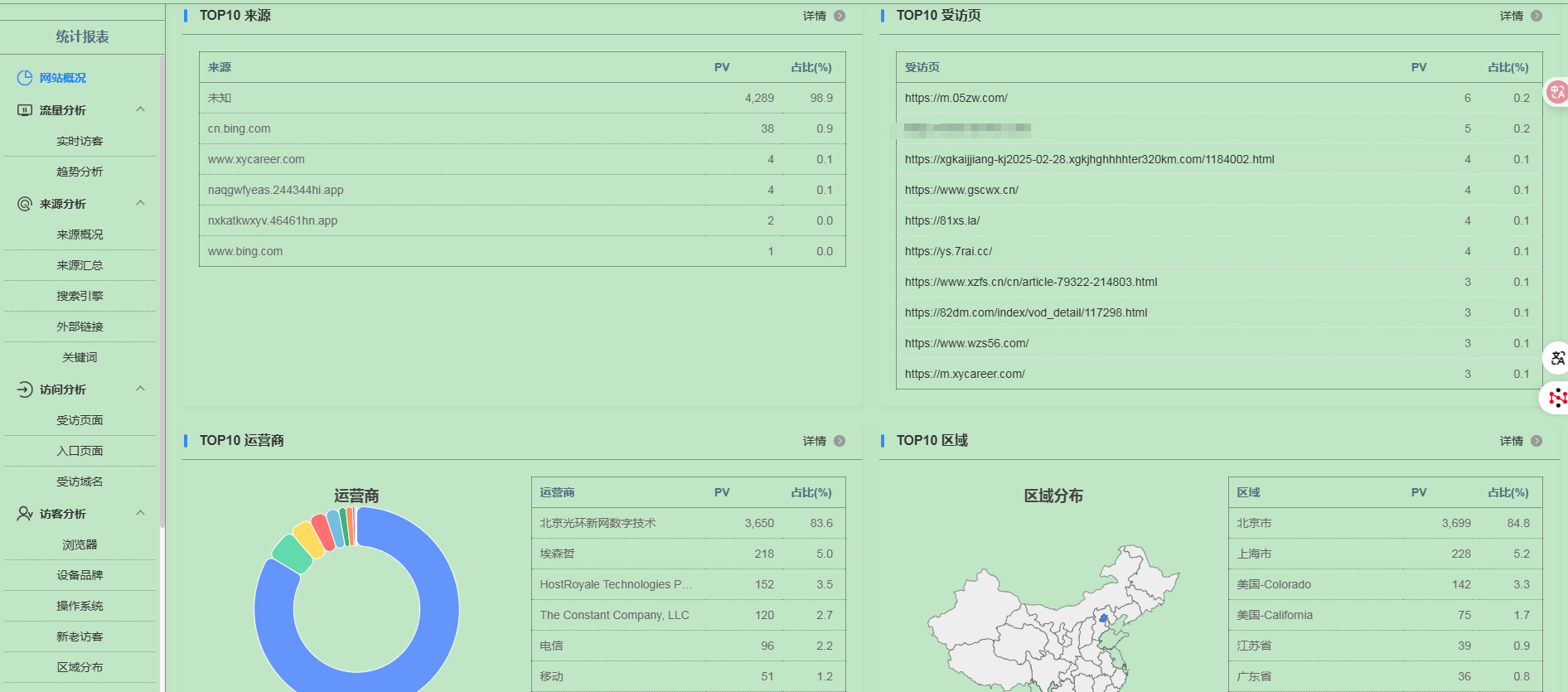Click arrow icon beside TOP10 来源 详情
The width and height of the screenshot is (1568, 692).
[x=840, y=16]
